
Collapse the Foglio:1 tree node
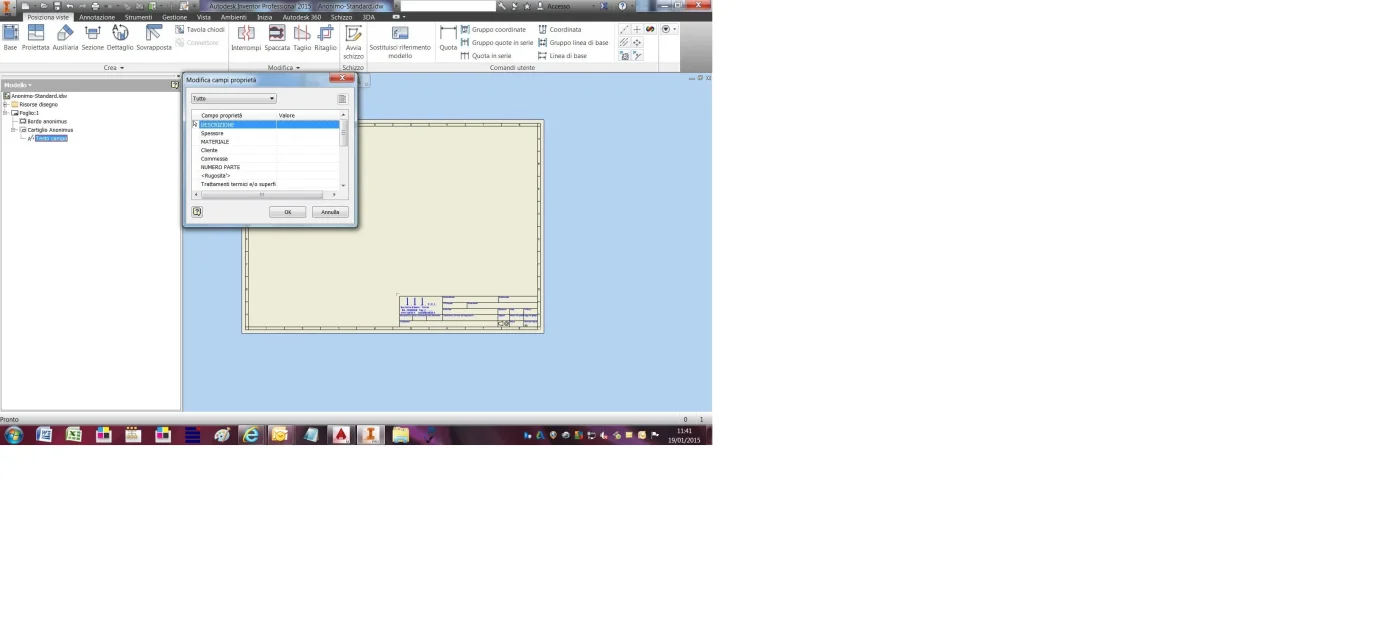5,113
